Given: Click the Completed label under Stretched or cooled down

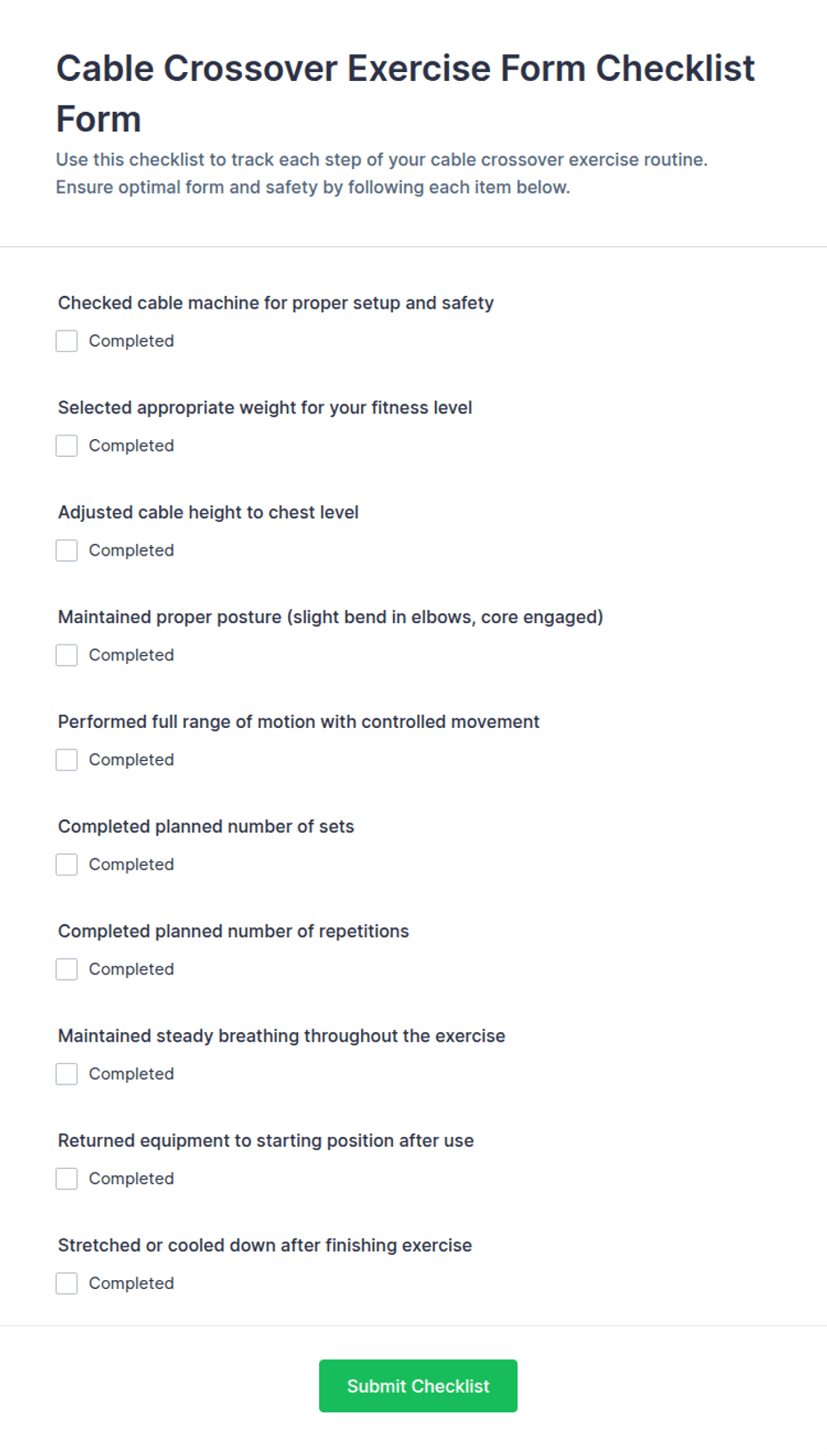Looking at the screenshot, I should click(x=131, y=1284).
